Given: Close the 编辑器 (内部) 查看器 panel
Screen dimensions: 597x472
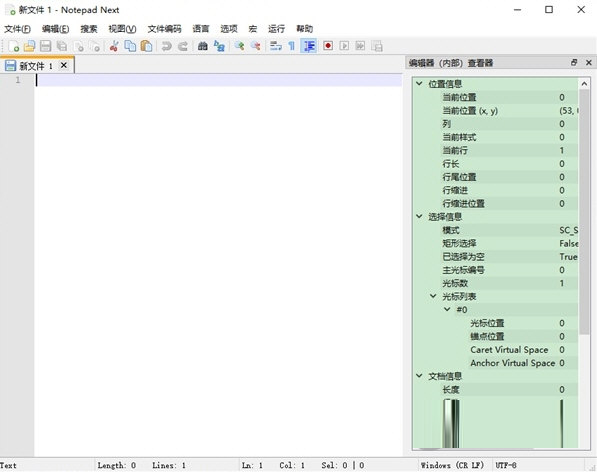Looking at the screenshot, I should 589,62.
